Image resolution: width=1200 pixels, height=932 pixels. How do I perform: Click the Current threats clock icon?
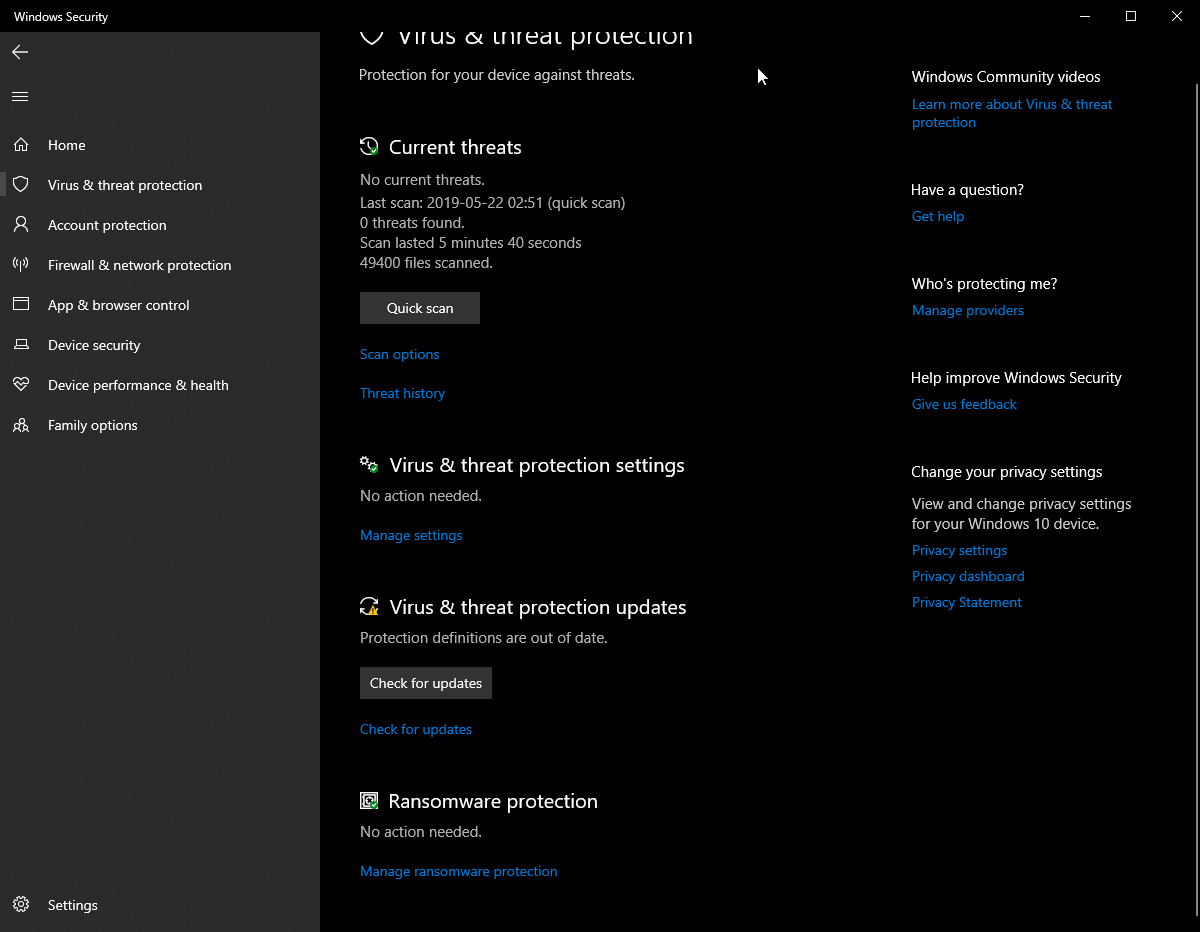tap(370, 147)
